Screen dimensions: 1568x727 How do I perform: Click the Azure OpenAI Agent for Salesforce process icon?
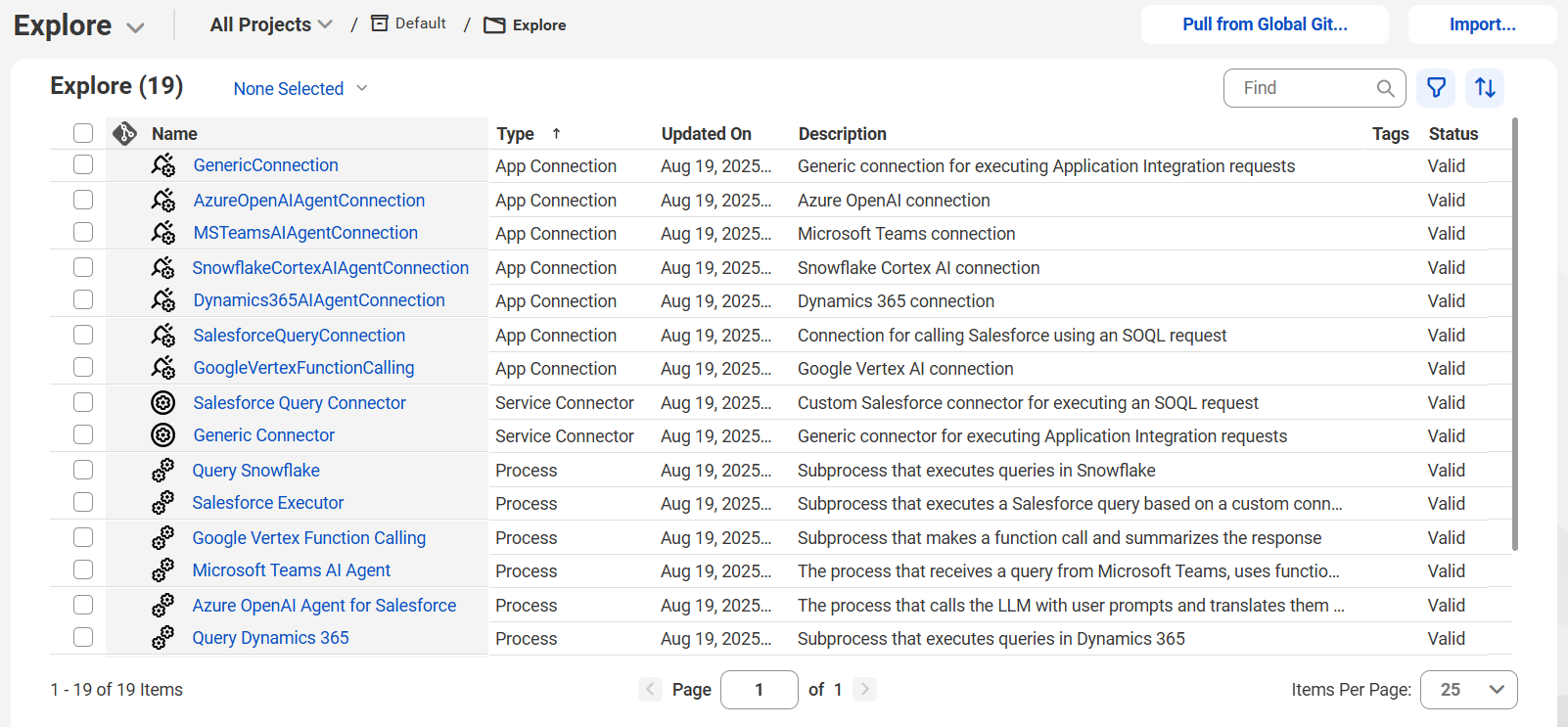(163, 606)
